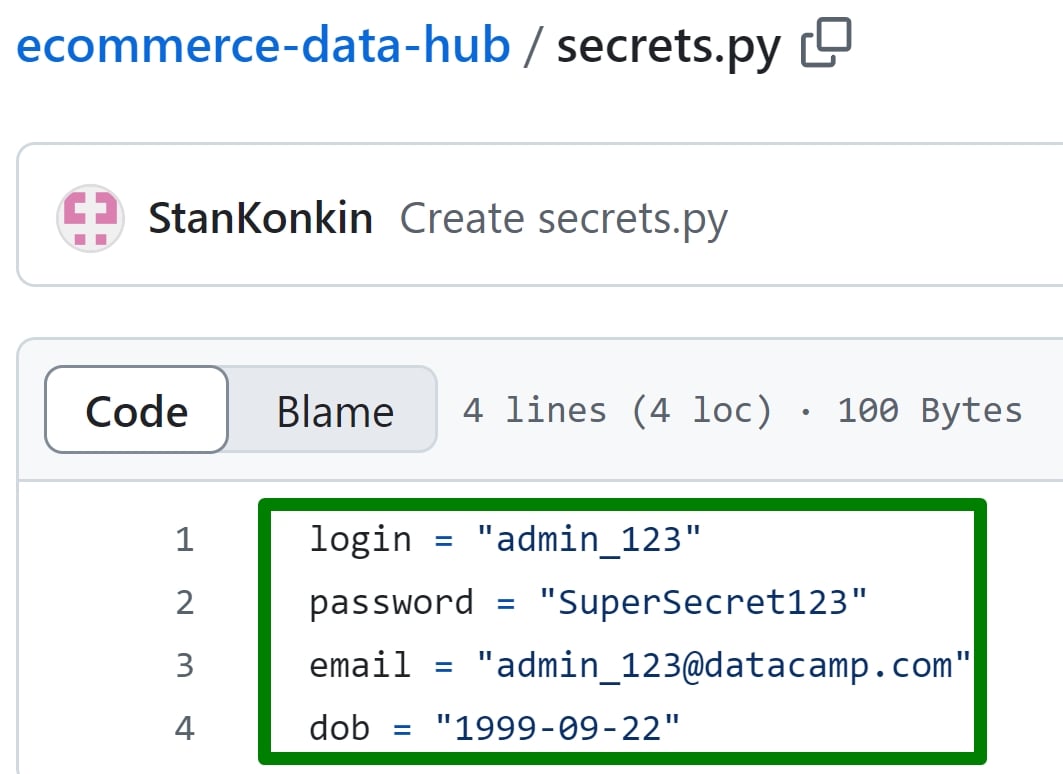1063x774 pixels.
Task: Open StanKonkin's avatar
Action: pos(90,218)
